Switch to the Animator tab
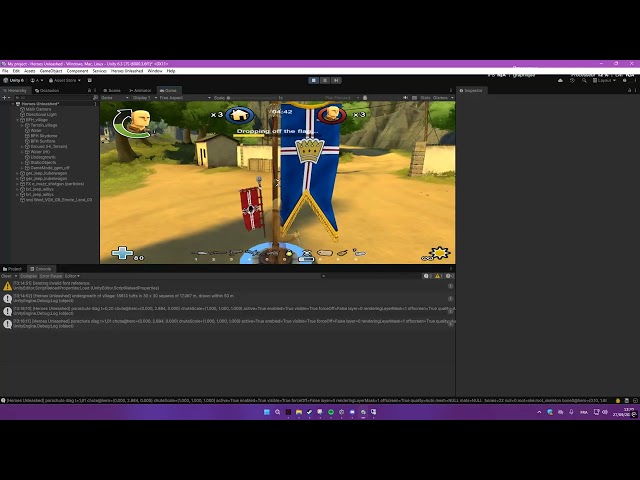This screenshot has height=480, width=640. click(x=140, y=91)
